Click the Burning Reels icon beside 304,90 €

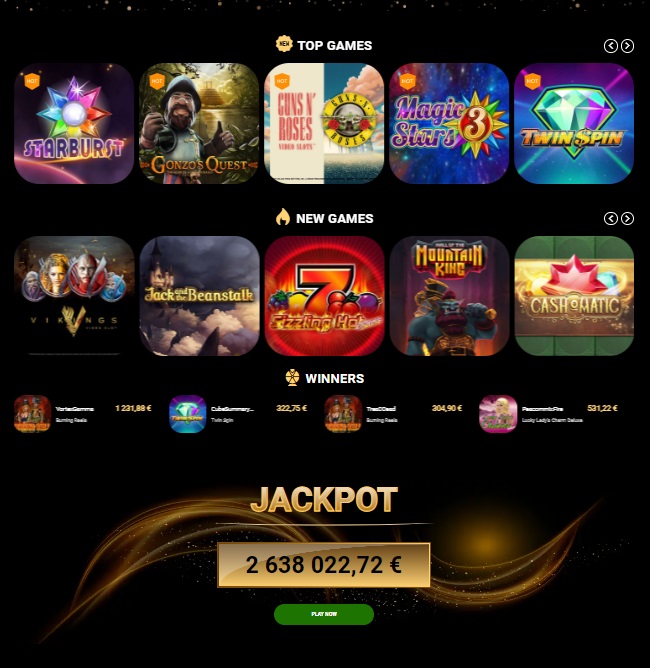pos(343,414)
